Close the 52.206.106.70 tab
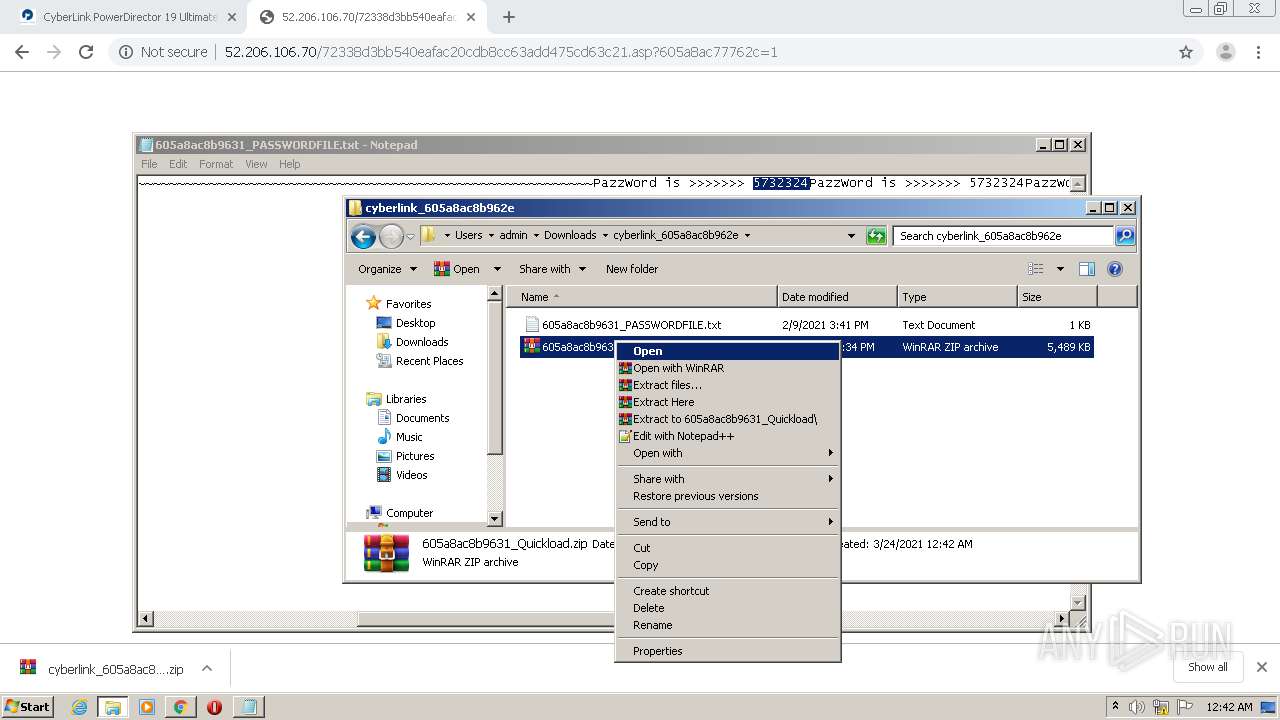Screen dimensions: 1280x720 click(471, 17)
